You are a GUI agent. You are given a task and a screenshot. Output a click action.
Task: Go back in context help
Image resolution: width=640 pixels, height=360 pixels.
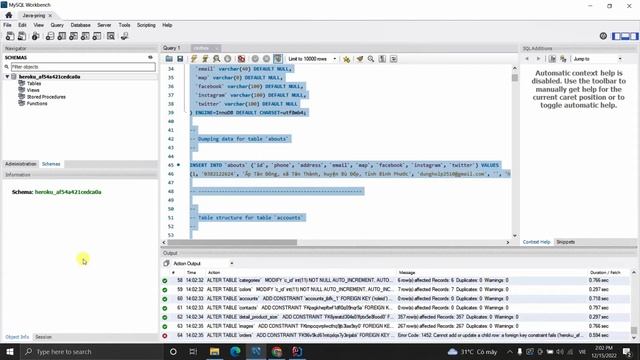pos(527,59)
